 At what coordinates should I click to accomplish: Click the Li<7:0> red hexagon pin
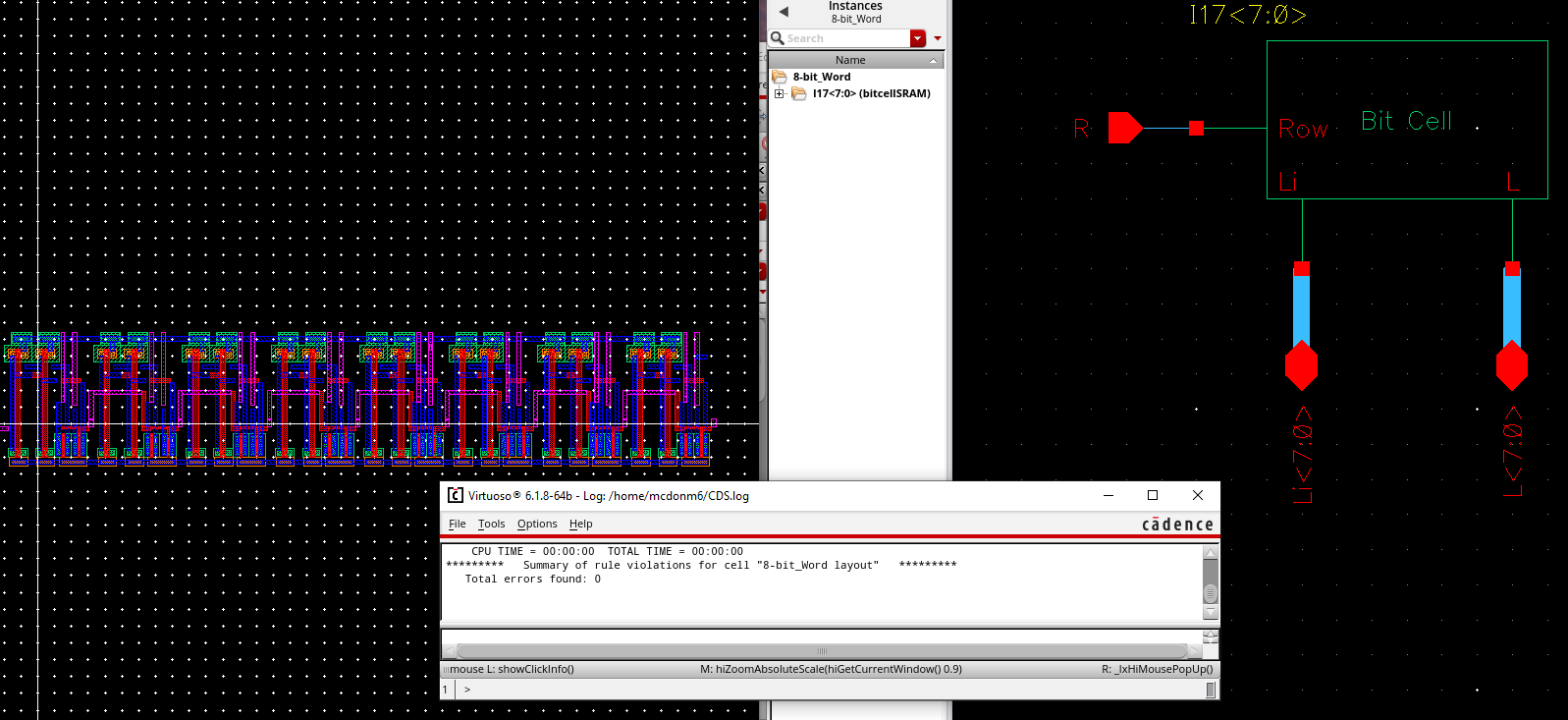(1301, 366)
